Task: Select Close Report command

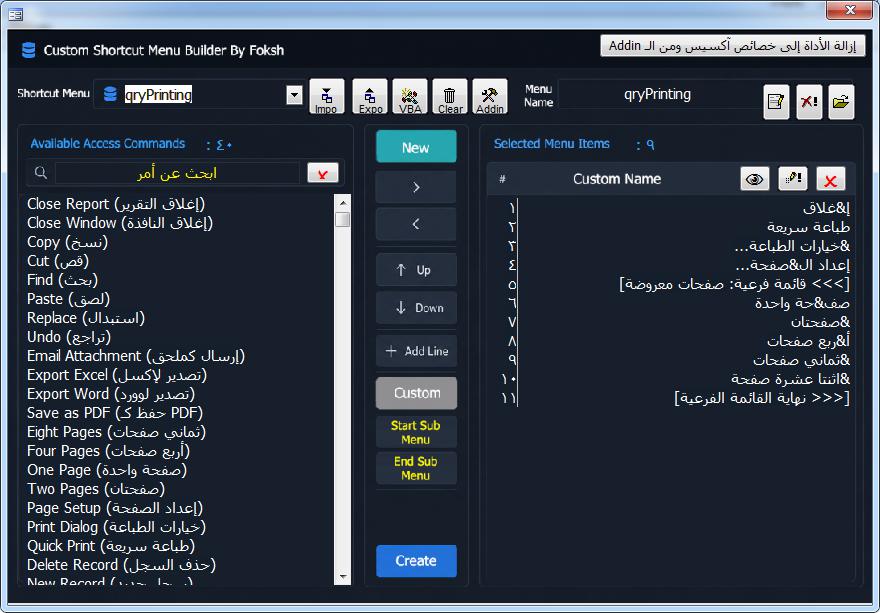Action: [x=177, y=204]
